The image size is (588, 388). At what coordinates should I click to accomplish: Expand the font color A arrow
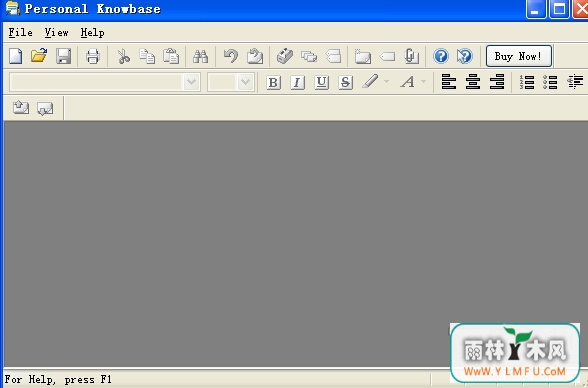(x=424, y=81)
